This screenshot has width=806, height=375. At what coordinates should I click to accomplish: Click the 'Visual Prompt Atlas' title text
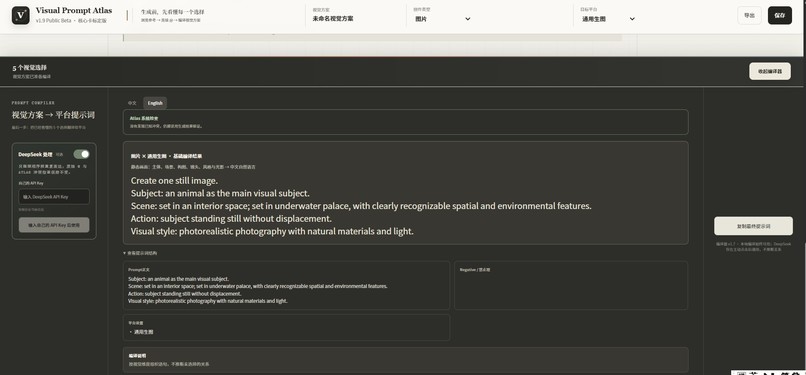click(74, 11)
